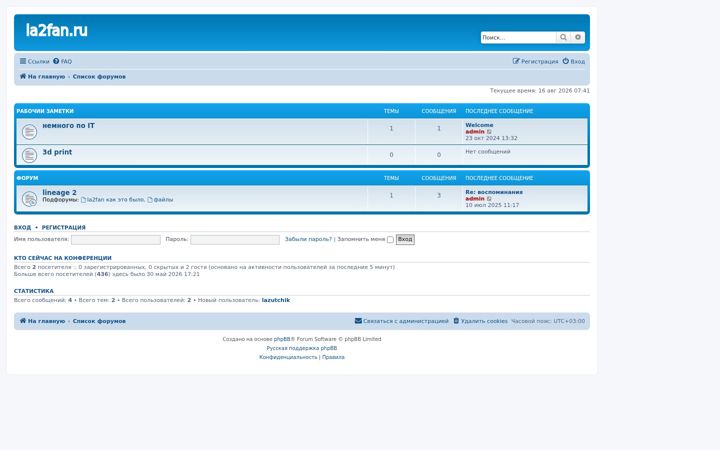720x450 pixels.
Task: Click the СТАТИСТИКА heading
Action: click(34, 291)
